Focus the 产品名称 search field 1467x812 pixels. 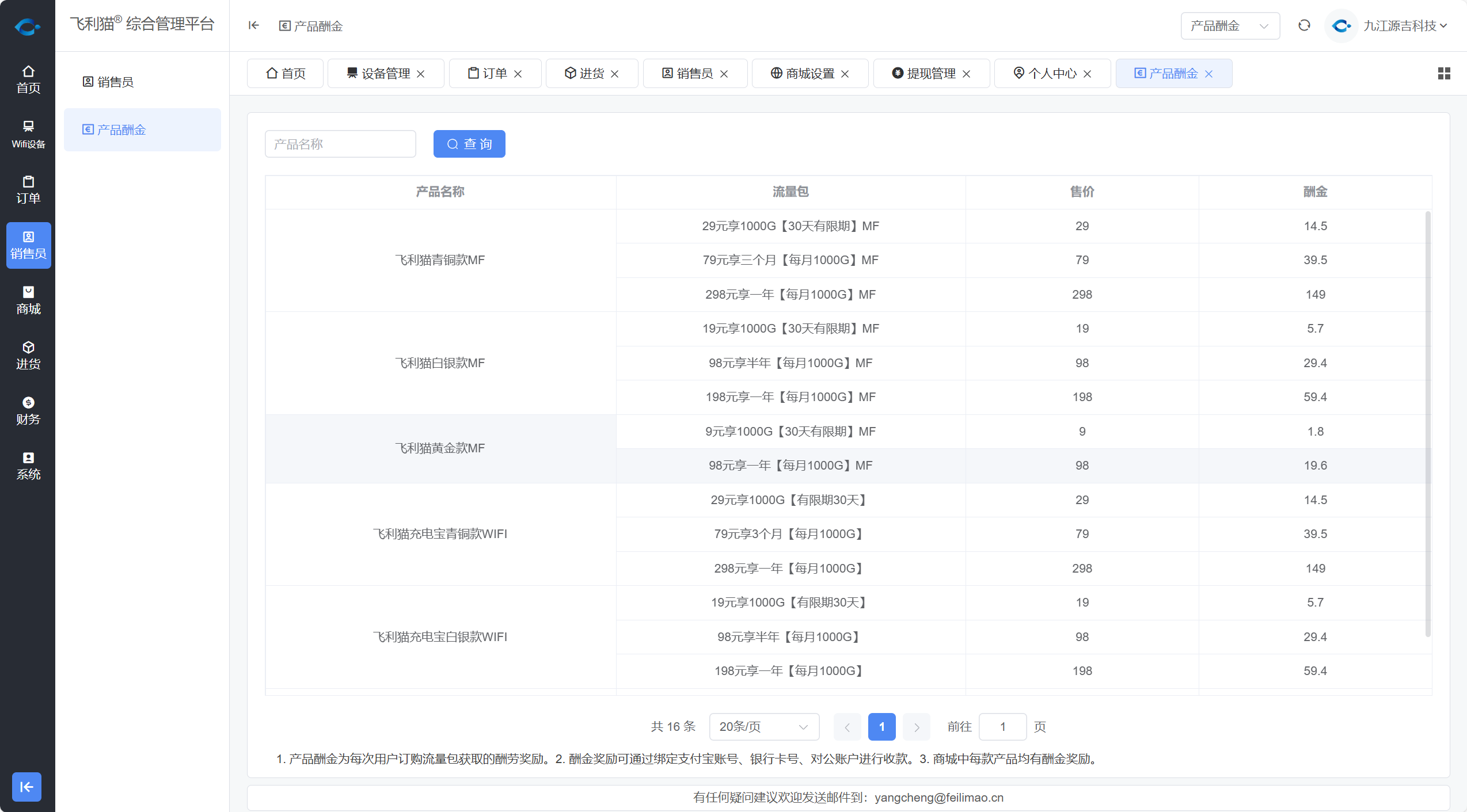[x=340, y=144]
